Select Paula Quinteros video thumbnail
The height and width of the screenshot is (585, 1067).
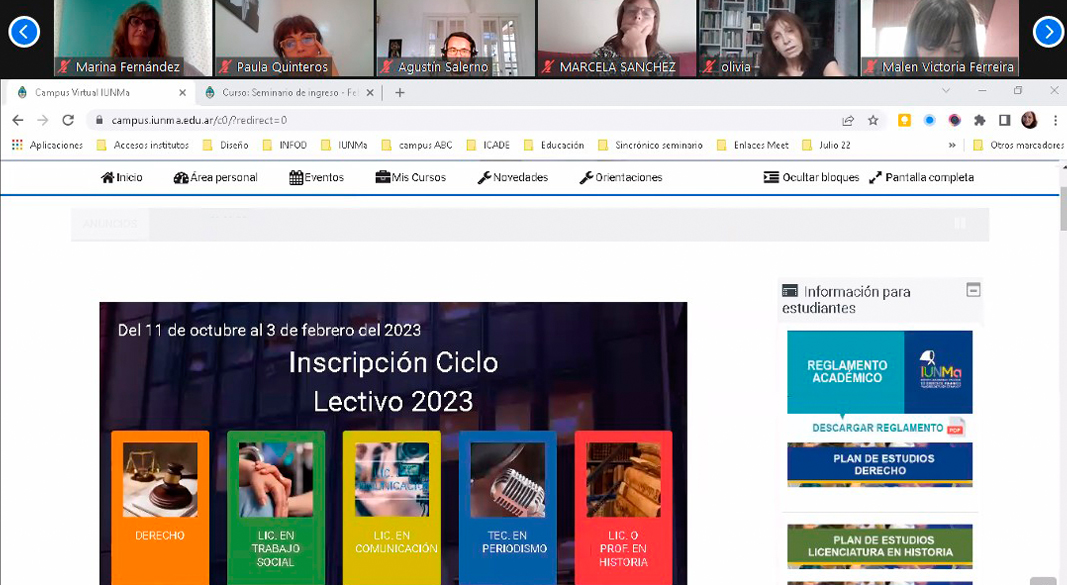(294, 37)
